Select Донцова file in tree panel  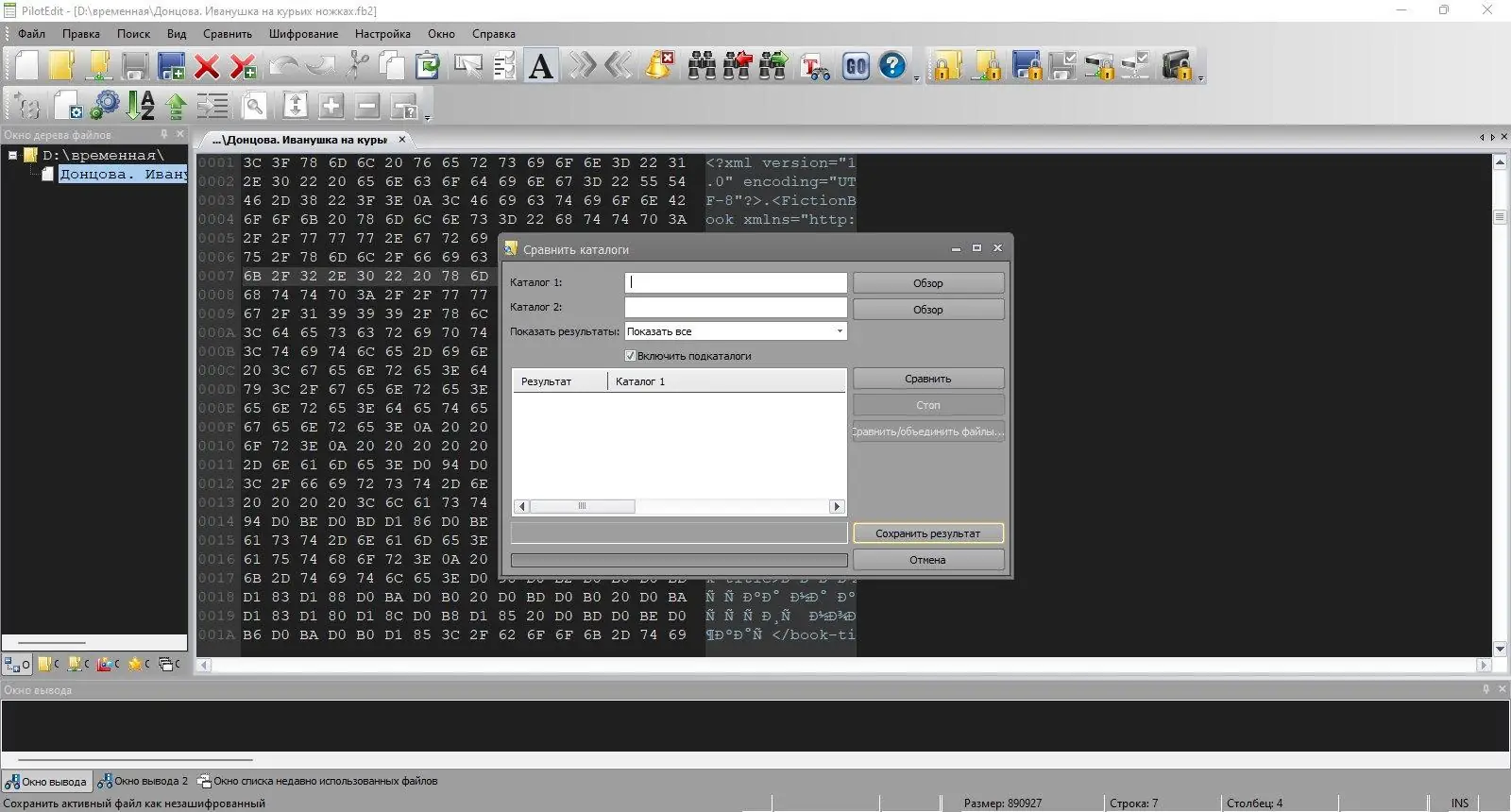(123, 174)
